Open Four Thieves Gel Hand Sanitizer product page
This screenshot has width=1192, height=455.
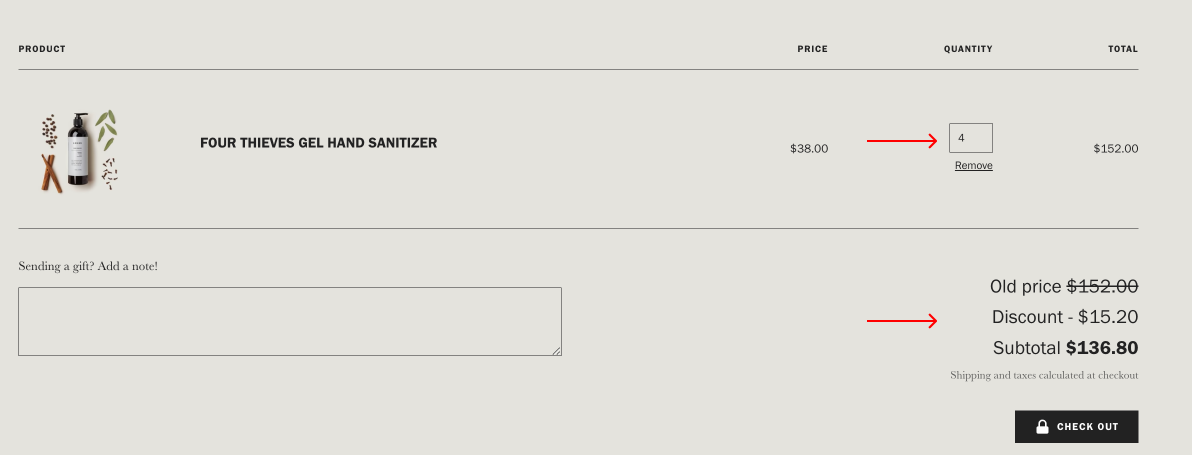(x=319, y=143)
